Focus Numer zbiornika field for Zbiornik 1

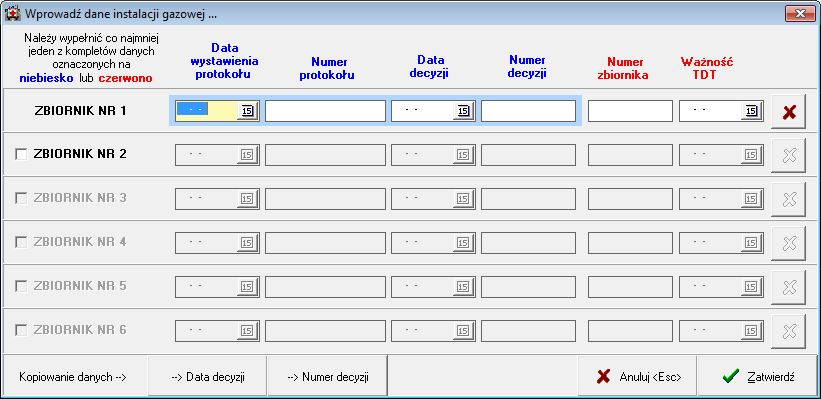(x=630, y=111)
